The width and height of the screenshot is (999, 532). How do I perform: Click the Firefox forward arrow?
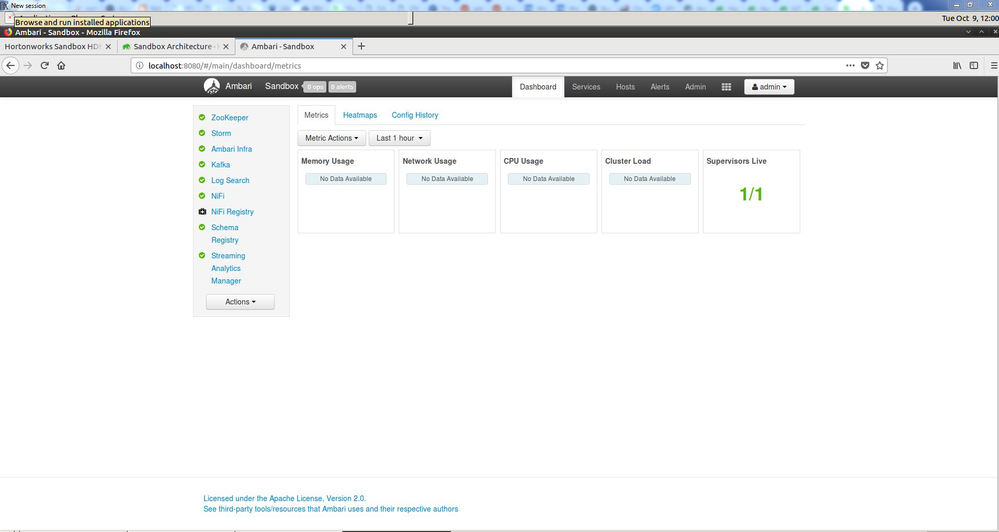click(27, 65)
